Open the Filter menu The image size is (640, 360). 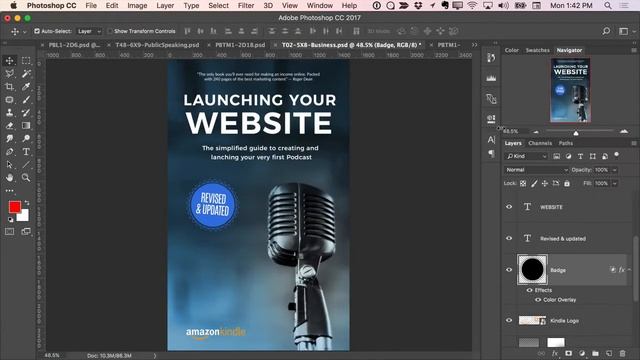[x=246, y=6]
